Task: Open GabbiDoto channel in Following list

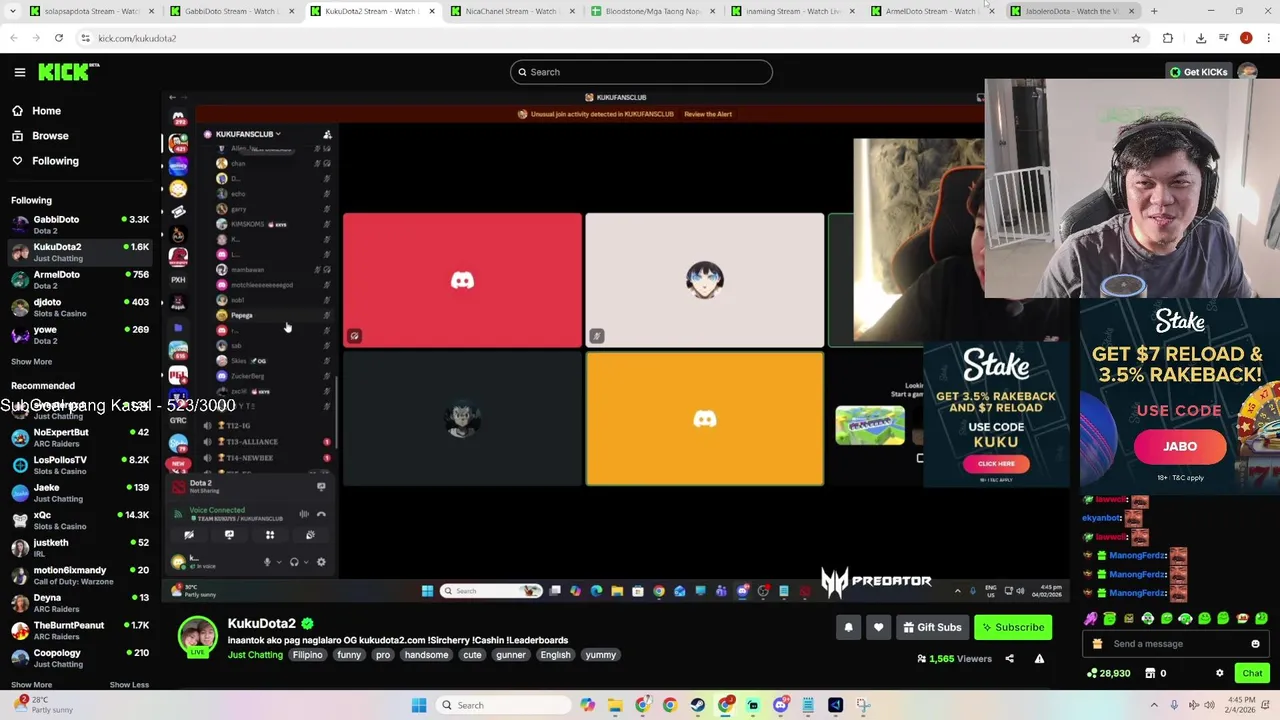Action: tap(80, 224)
